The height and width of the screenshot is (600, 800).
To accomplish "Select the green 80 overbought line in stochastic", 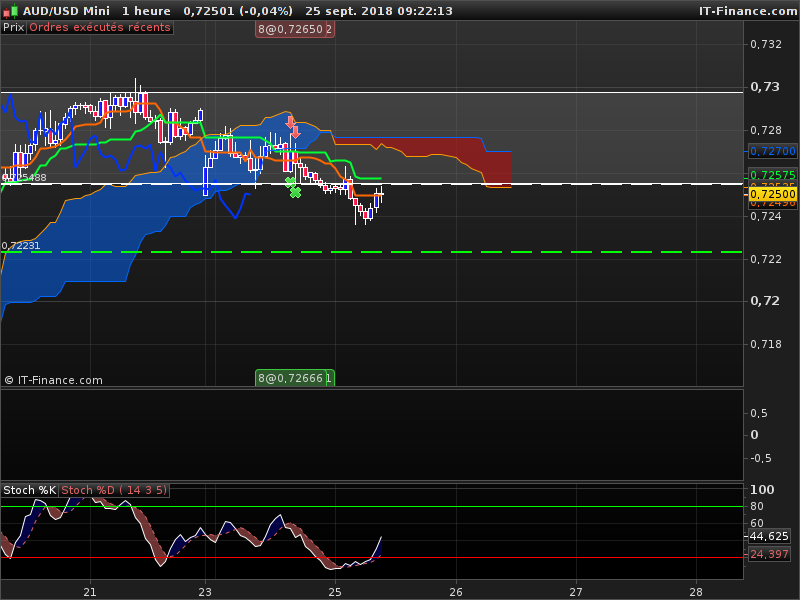I will tap(371, 507).
